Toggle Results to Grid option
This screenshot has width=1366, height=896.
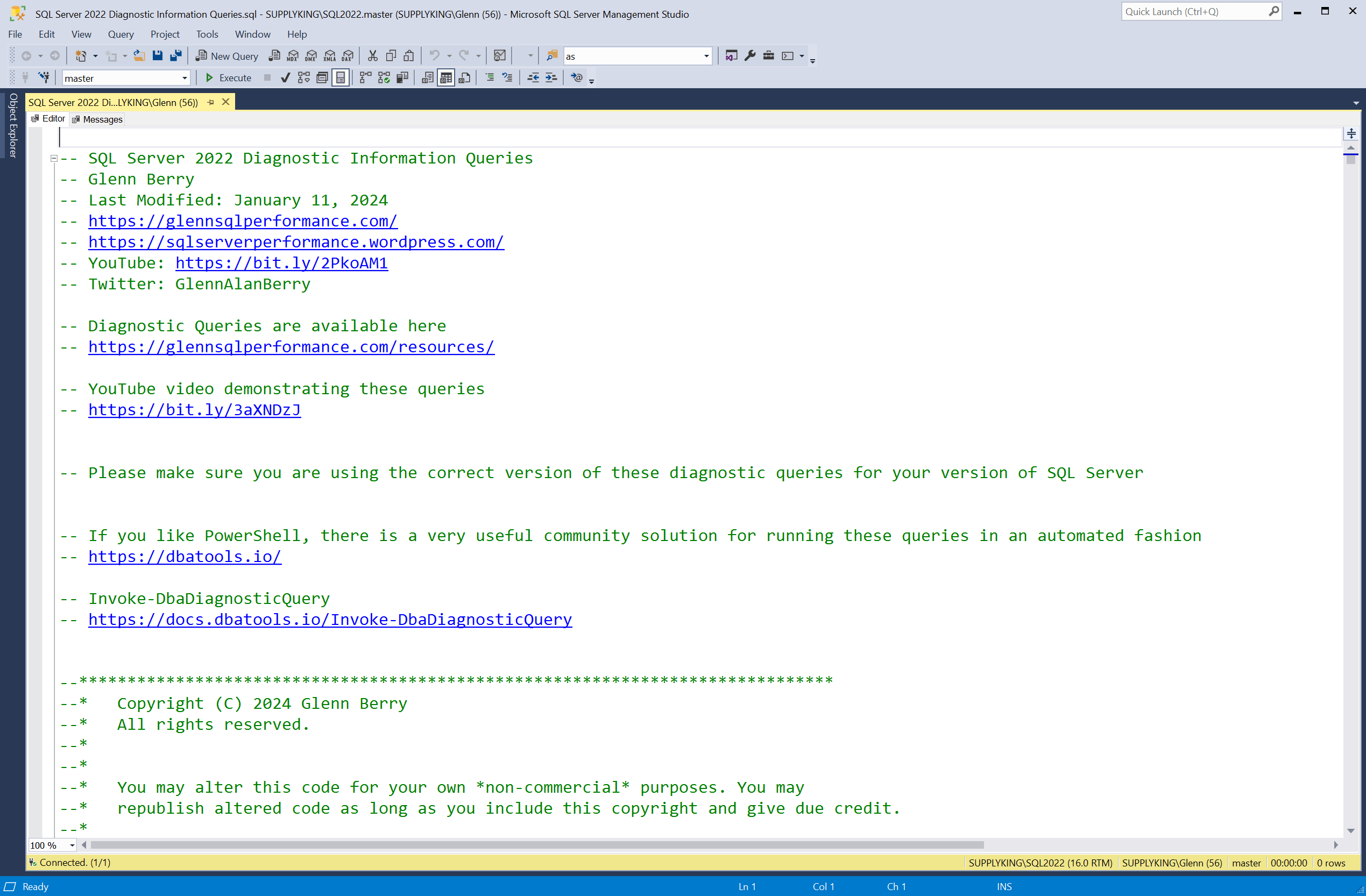tap(445, 78)
